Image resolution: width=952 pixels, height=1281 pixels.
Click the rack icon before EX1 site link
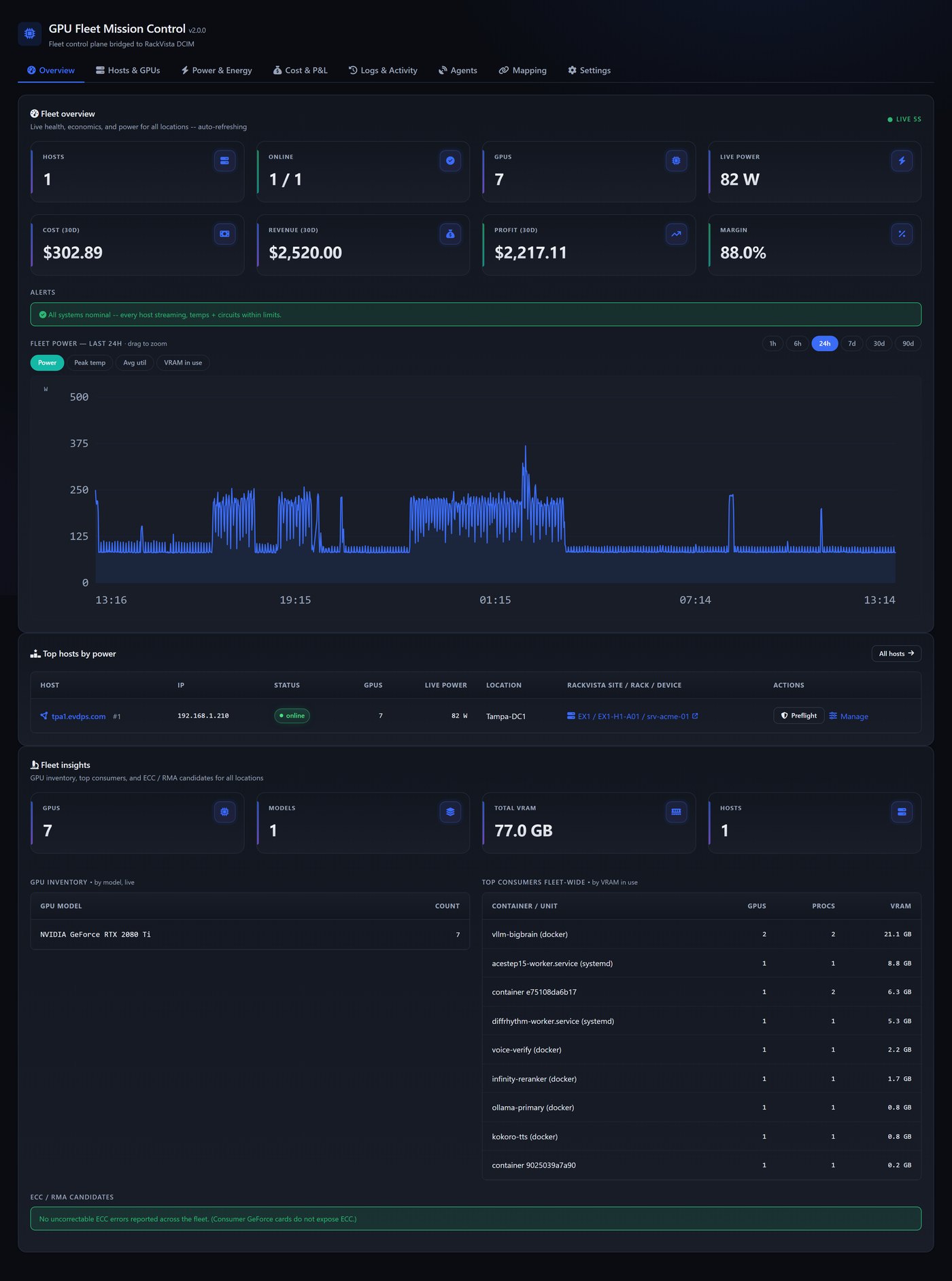click(571, 716)
